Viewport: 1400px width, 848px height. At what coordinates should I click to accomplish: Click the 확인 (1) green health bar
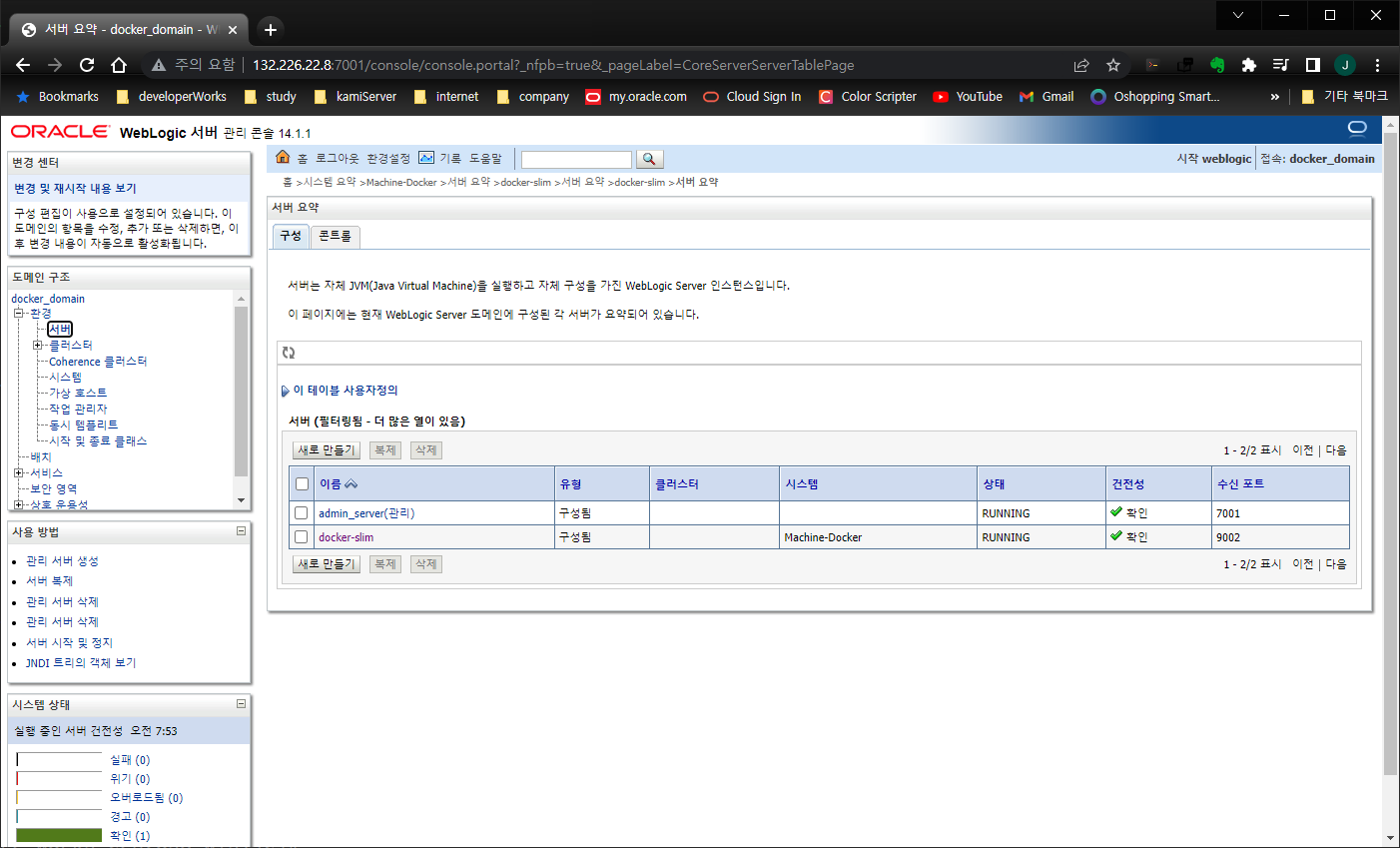point(59,835)
